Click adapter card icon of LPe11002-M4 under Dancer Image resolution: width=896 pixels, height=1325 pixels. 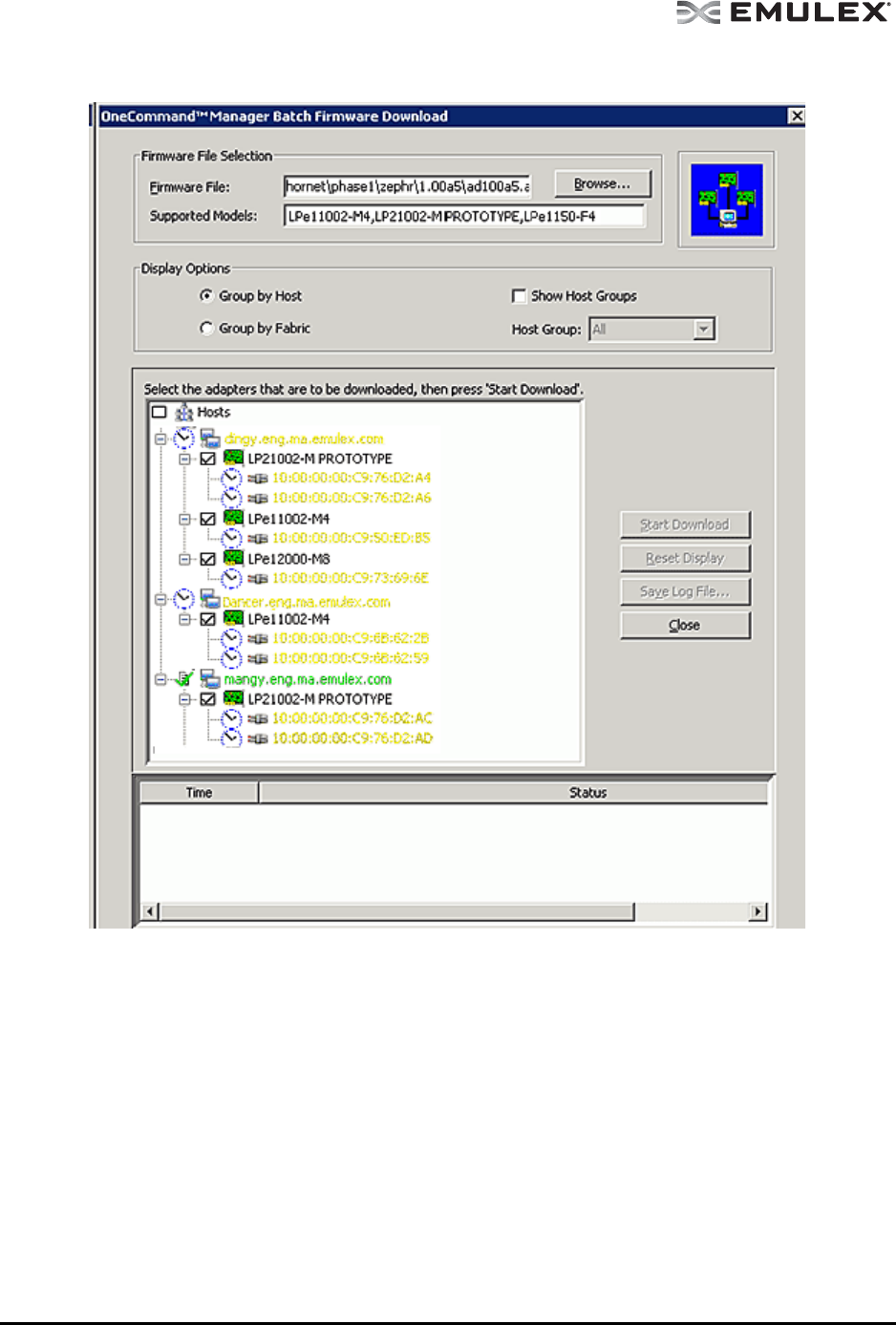tap(233, 618)
